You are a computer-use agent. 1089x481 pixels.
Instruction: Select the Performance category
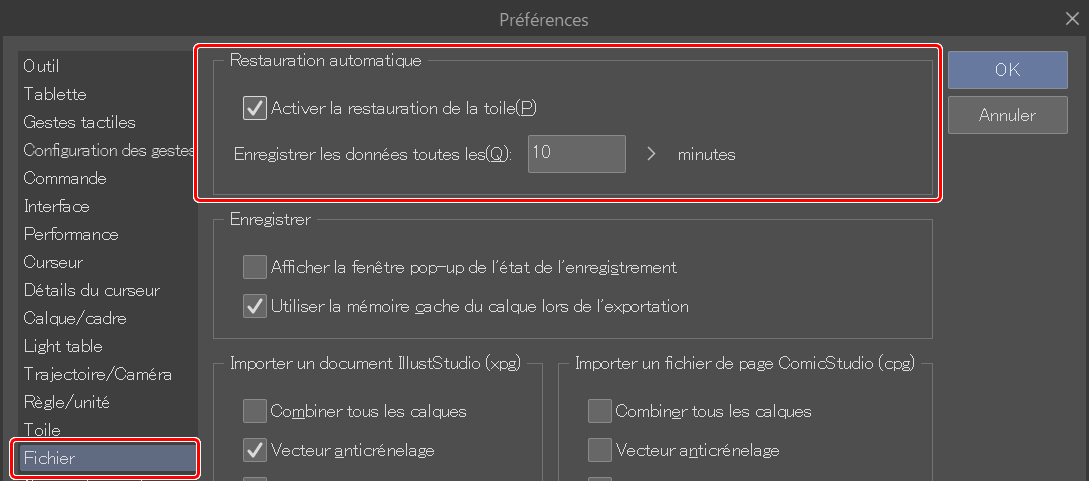point(71,234)
